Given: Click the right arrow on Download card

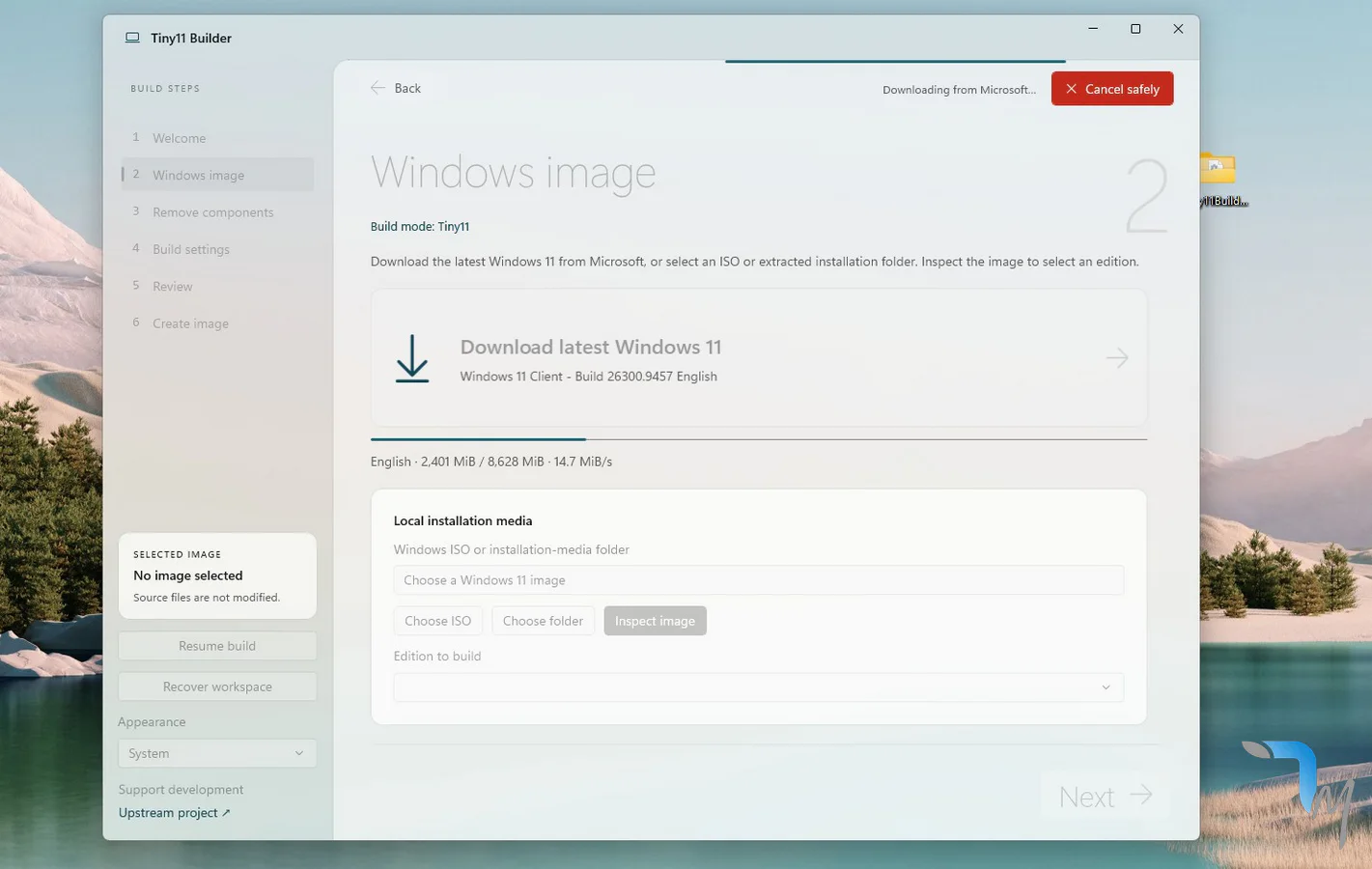Looking at the screenshot, I should [1117, 358].
